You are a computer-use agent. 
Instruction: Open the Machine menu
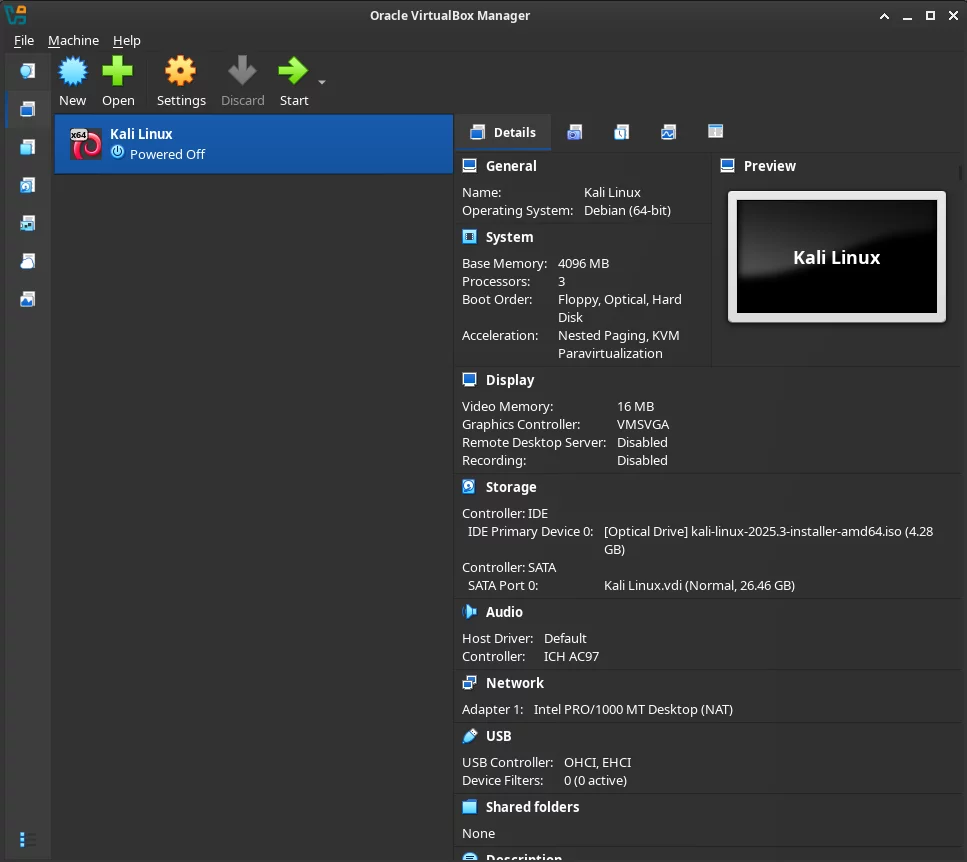pos(73,40)
